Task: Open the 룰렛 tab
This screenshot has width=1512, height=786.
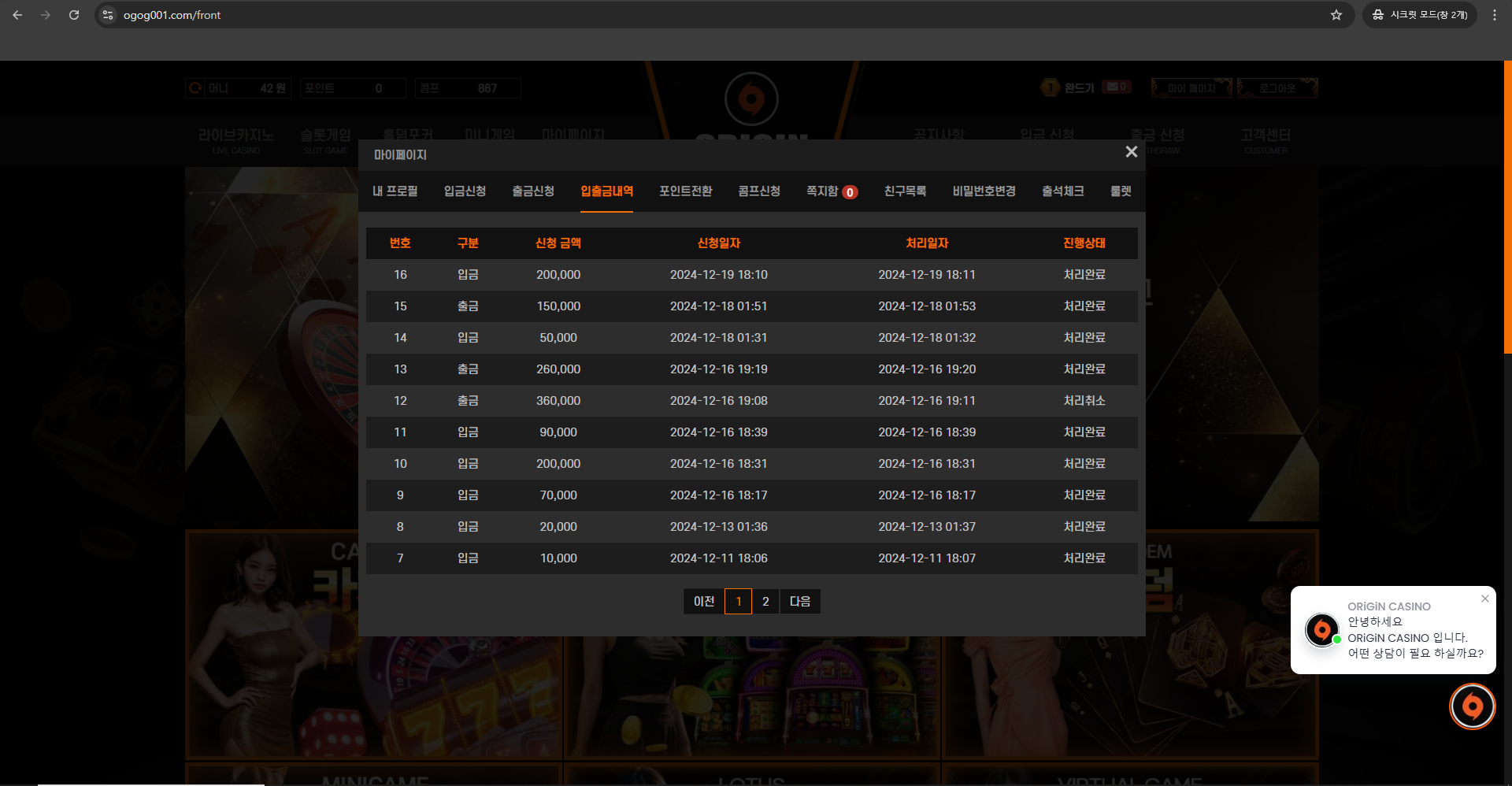Action: [1121, 191]
